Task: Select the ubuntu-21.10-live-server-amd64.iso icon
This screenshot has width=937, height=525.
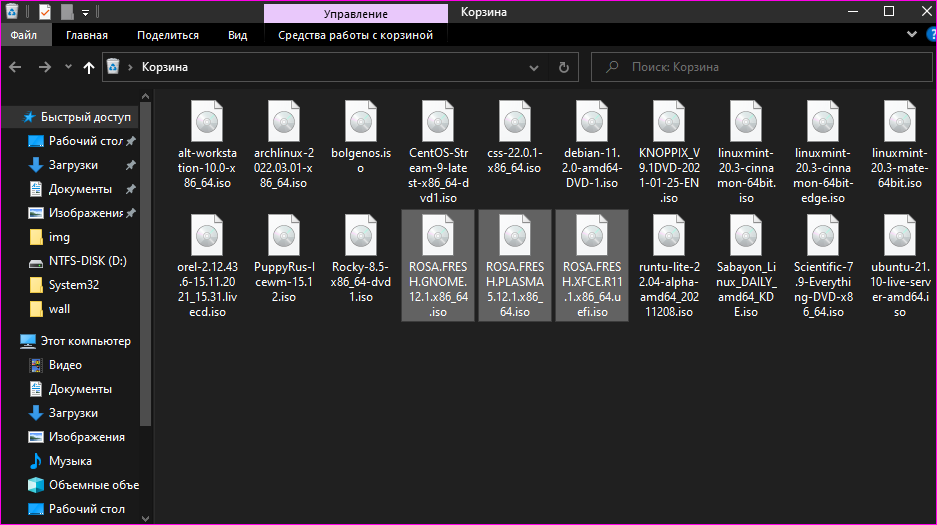Action: (x=899, y=235)
